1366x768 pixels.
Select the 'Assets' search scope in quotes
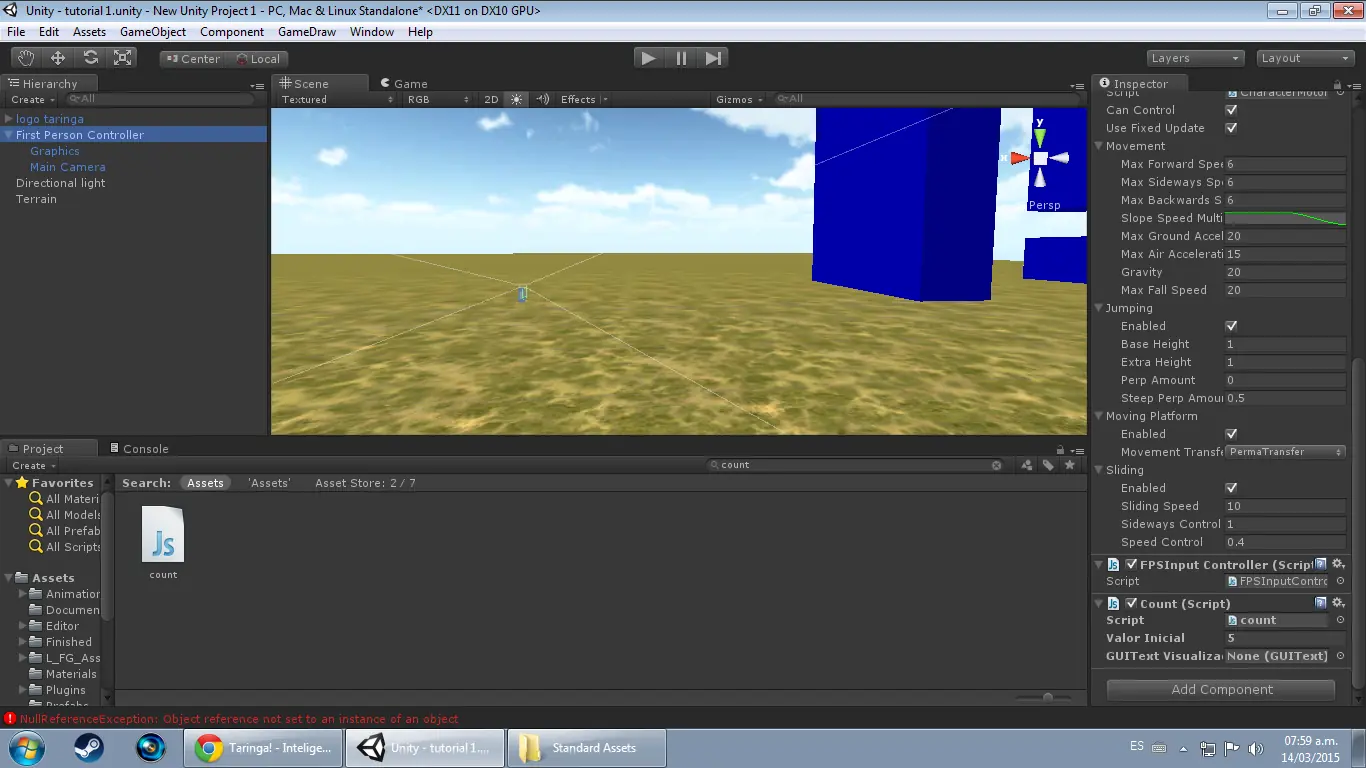(269, 483)
